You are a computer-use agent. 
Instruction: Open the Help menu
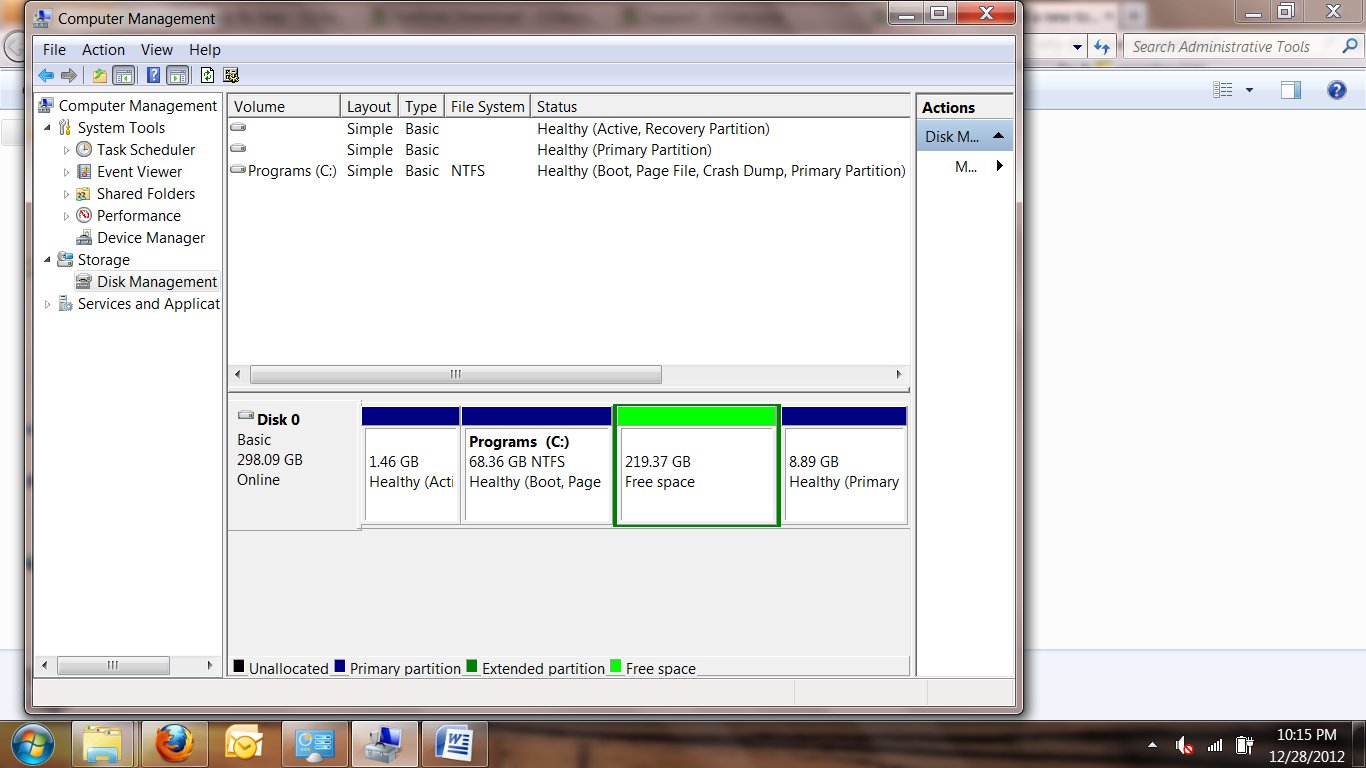point(204,50)
